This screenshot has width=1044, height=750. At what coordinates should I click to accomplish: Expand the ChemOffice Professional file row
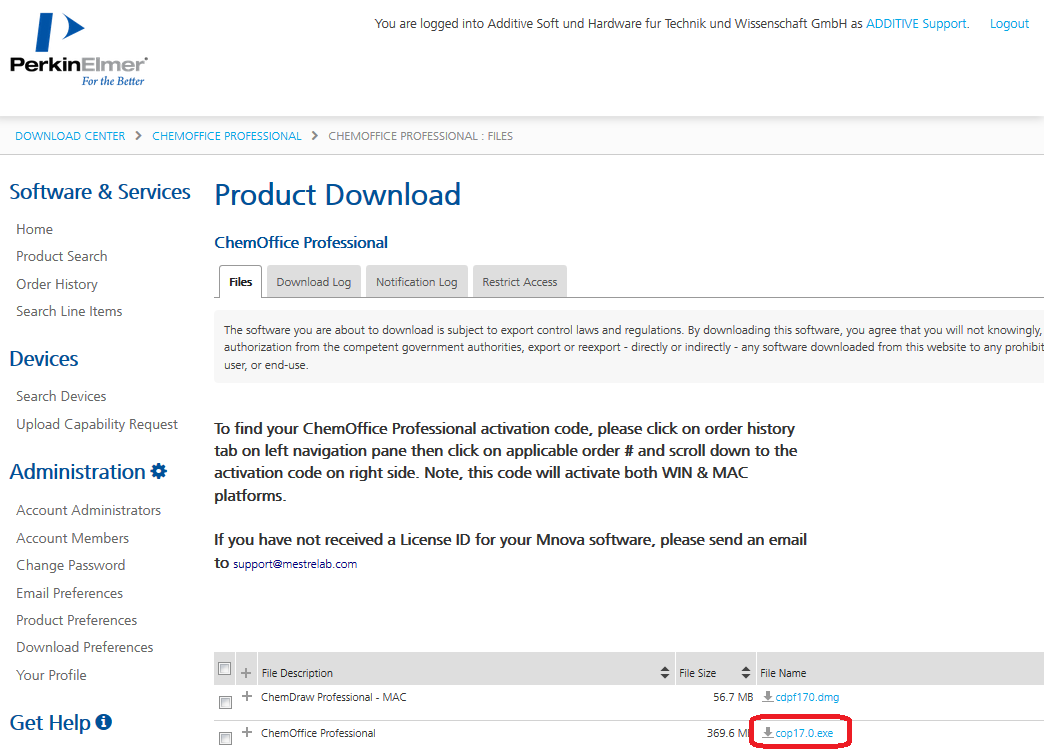click(x=247, y=732)
